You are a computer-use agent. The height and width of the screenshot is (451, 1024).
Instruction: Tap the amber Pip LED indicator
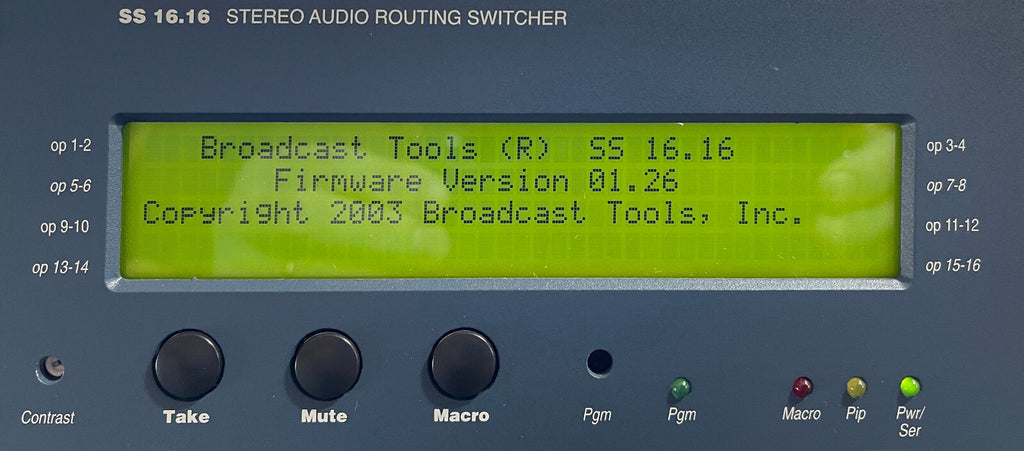856,387
